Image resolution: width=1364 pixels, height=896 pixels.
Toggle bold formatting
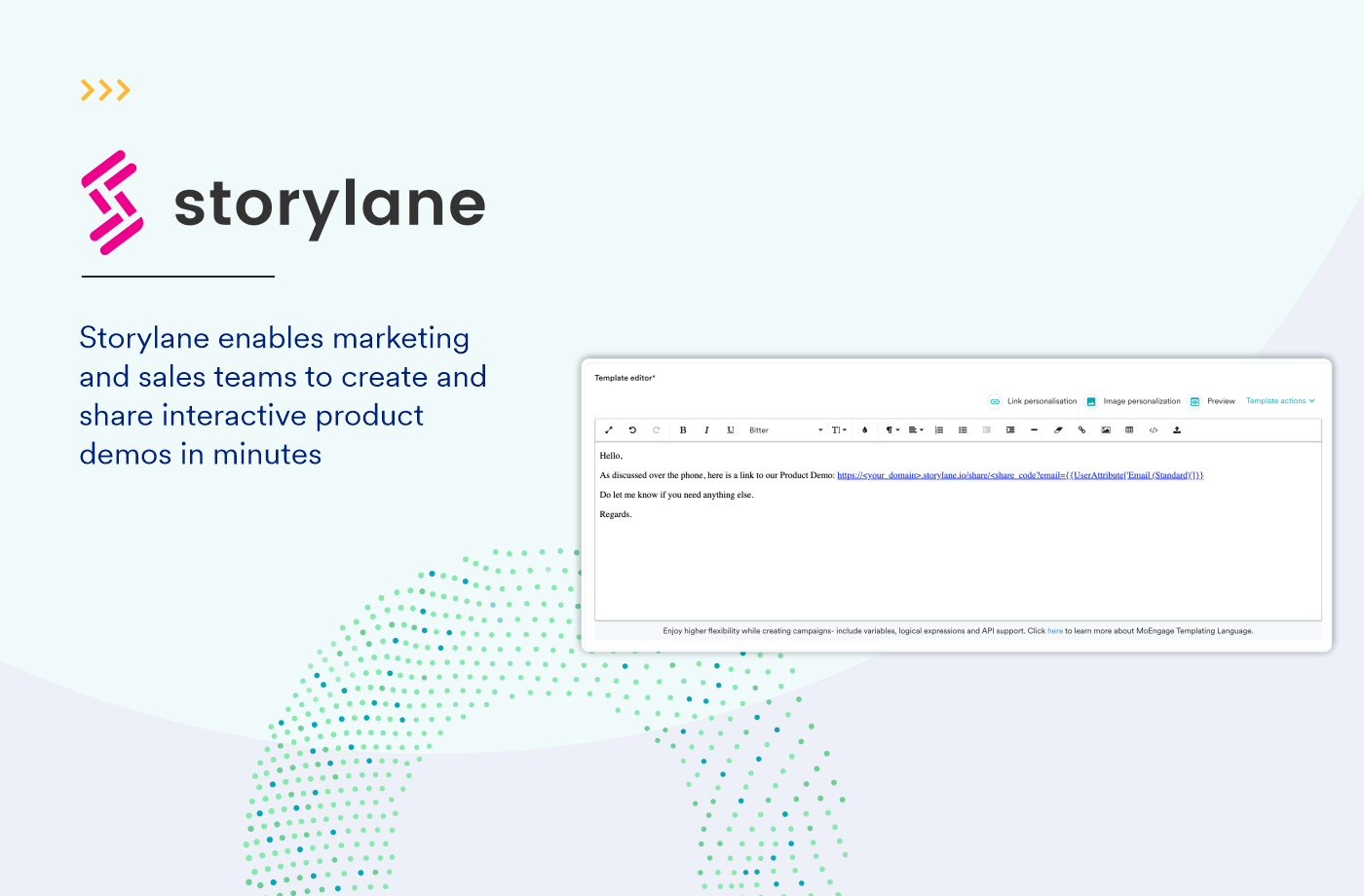coord(683,429)
